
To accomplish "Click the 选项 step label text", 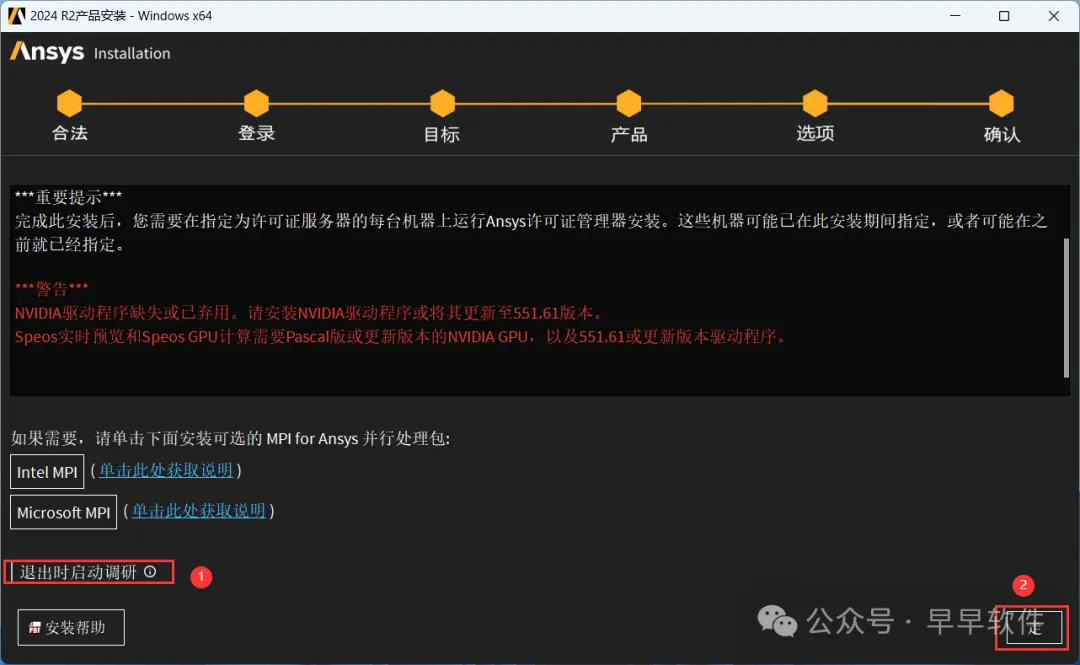I will click(x=815, y=133).
